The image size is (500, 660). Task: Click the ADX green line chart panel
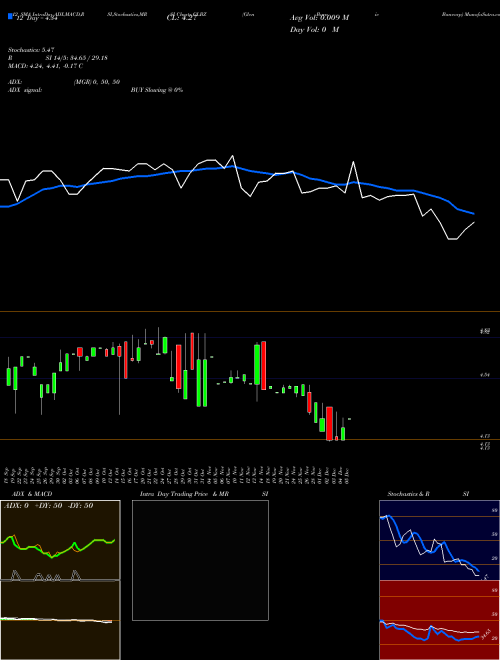click(60, 540)
